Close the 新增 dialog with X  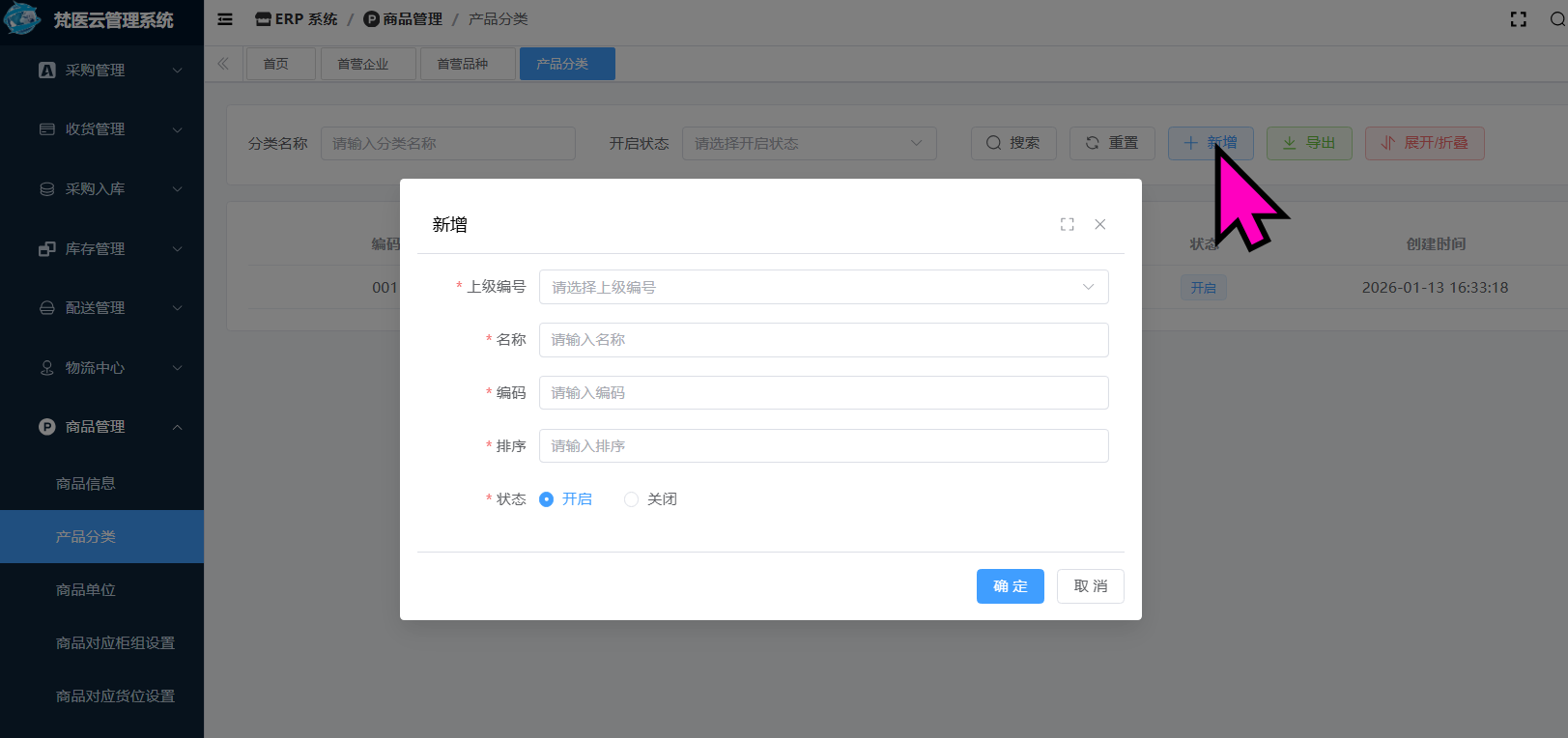(x=1099, y=224)
